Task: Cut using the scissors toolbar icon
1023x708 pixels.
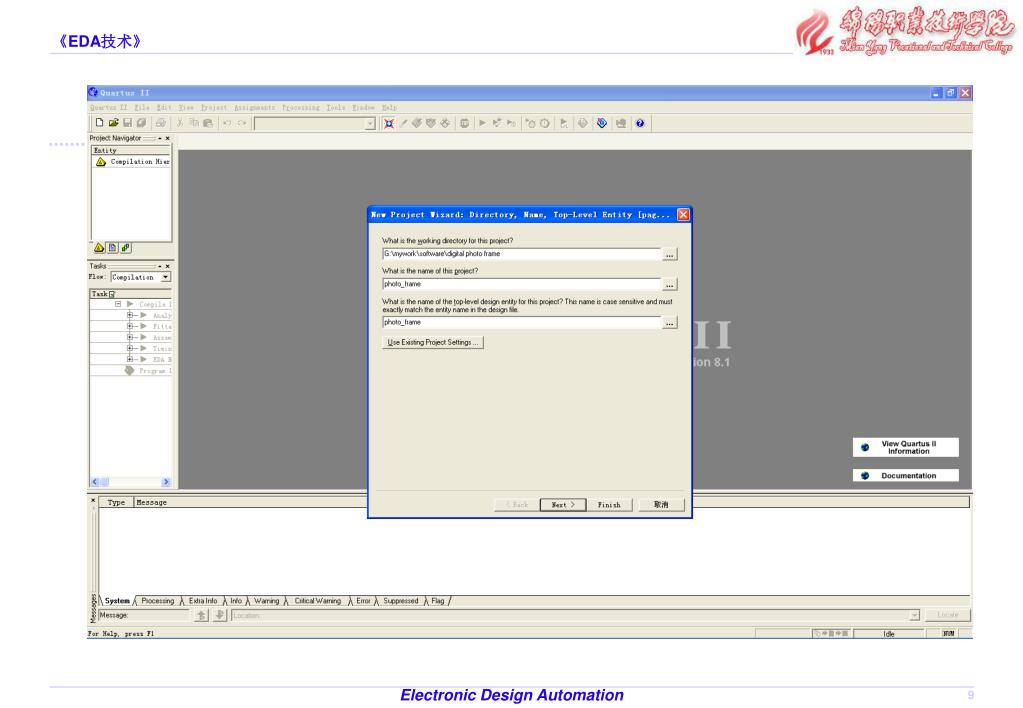Action: click(x=180, y=123)
